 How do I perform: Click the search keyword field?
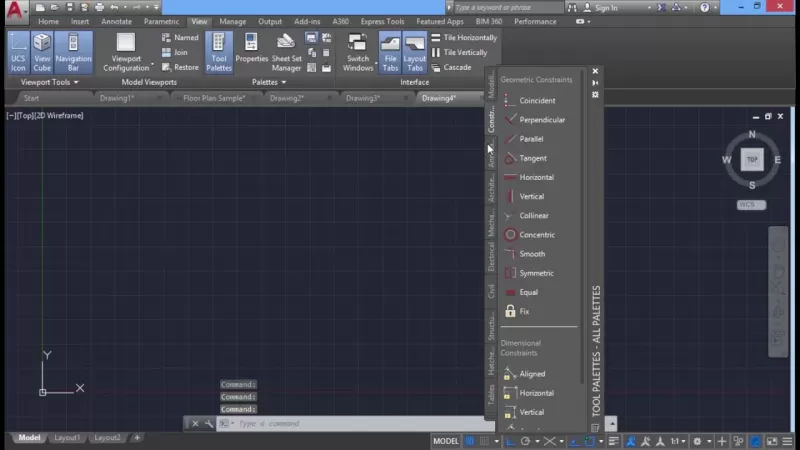tap(508, 8)
